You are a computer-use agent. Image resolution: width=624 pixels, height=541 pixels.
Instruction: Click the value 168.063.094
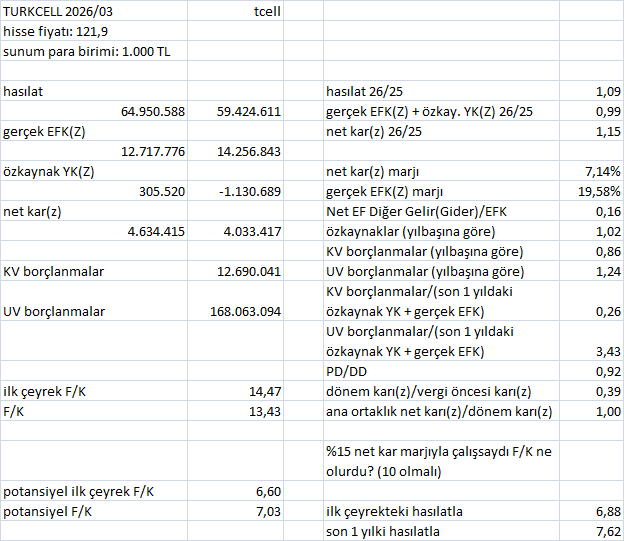(x=235, y=301)
